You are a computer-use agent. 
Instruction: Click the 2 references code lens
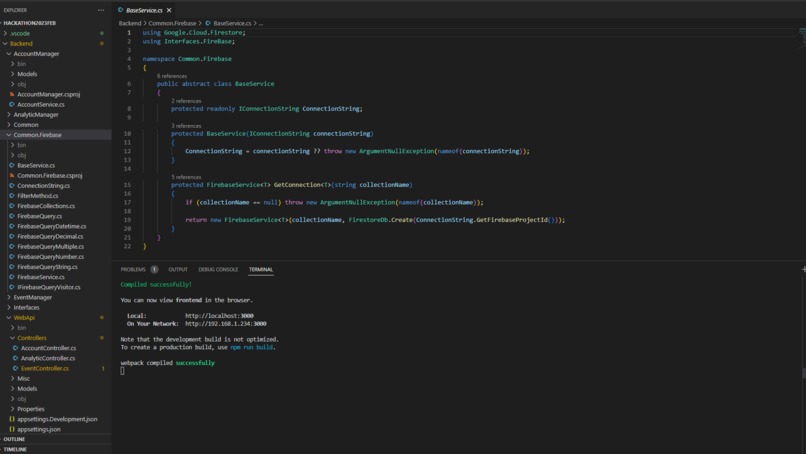186,101
